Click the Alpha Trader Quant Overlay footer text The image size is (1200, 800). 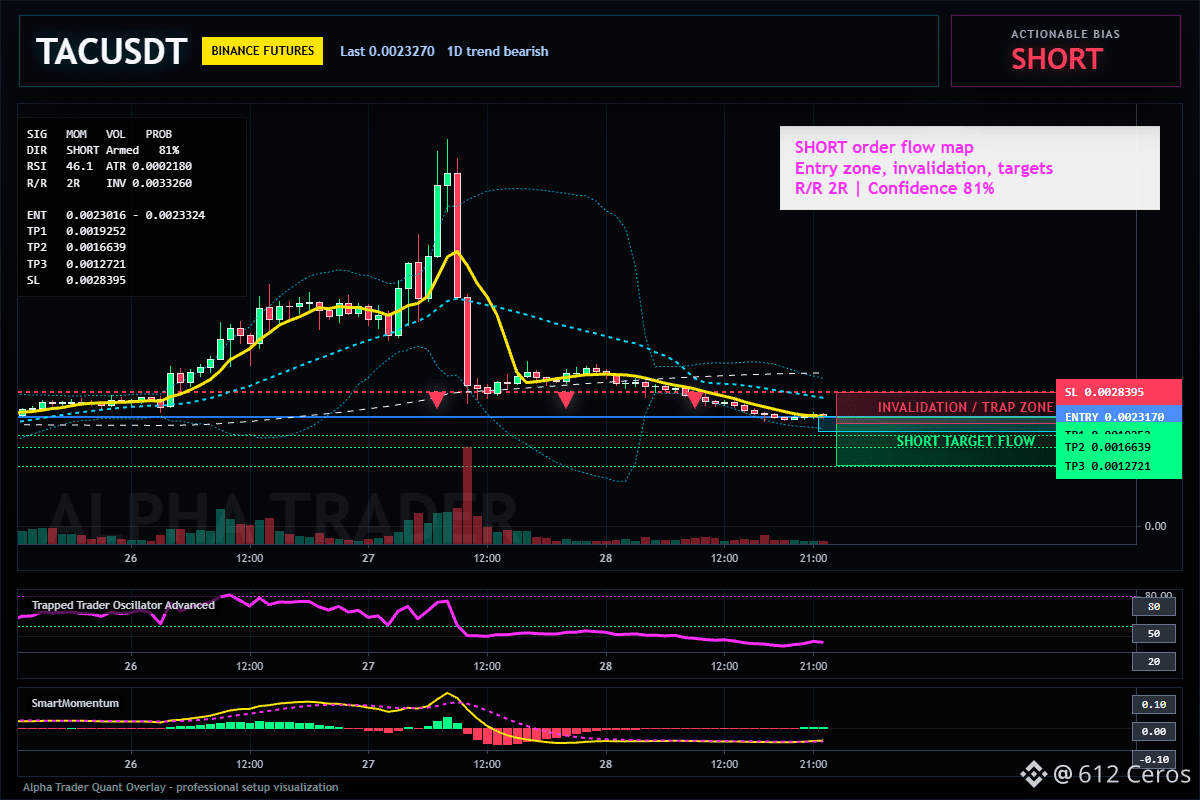click(x=181, y=788)
